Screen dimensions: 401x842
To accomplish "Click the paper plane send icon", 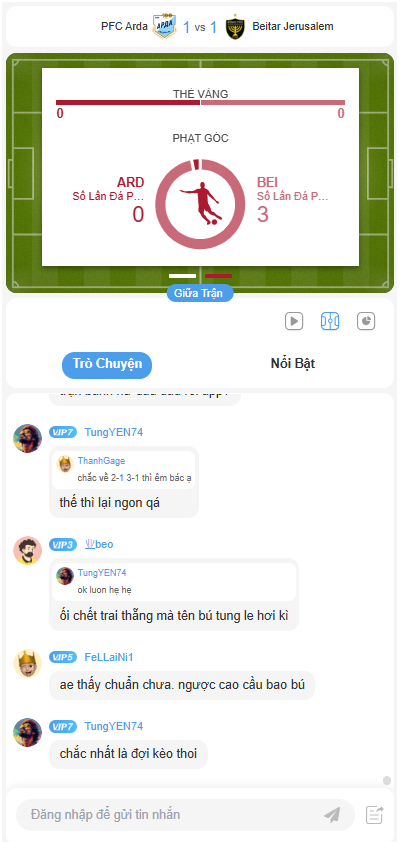I will pos(332,815).
